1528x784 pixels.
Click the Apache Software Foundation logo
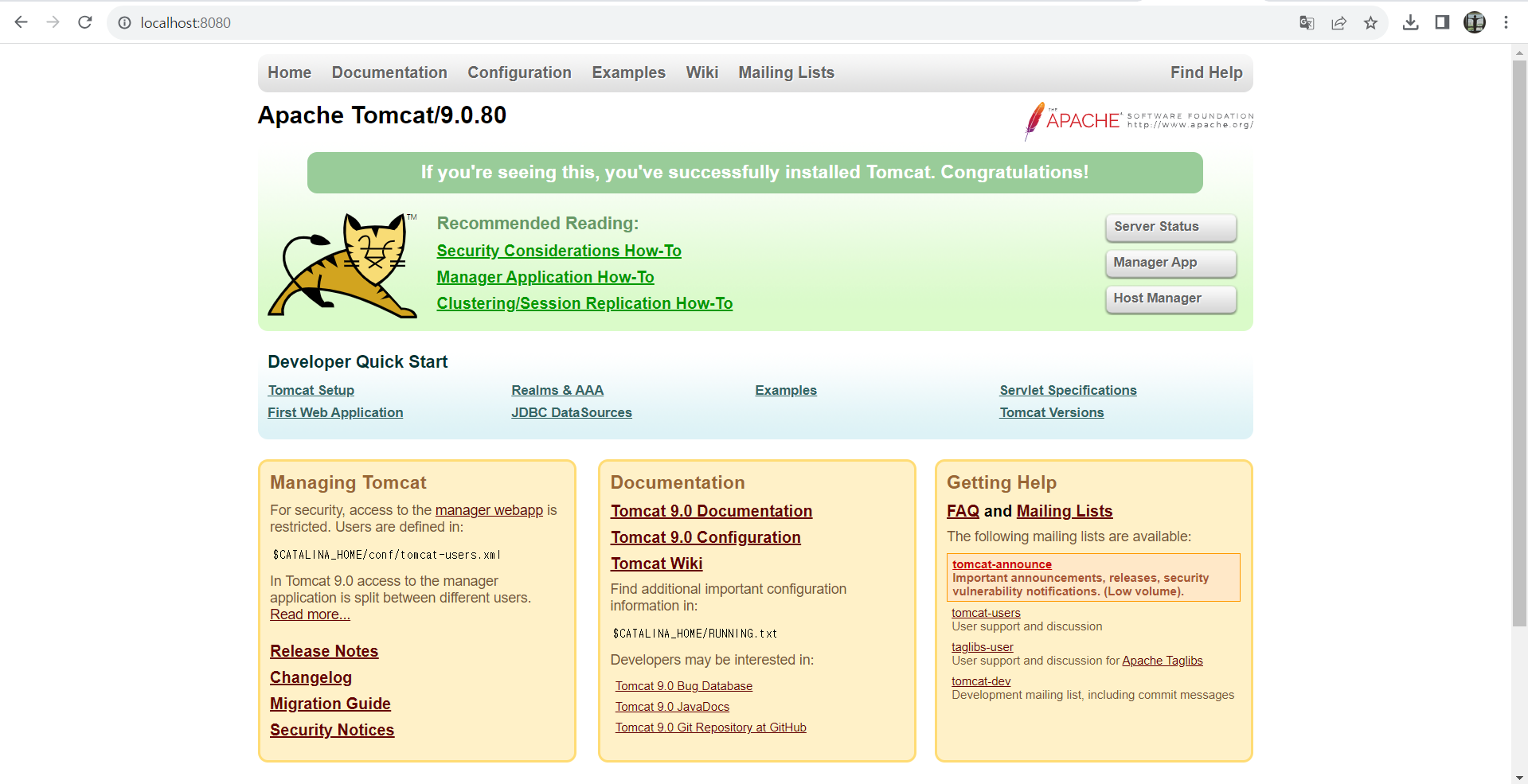(x=1139, y=121)
